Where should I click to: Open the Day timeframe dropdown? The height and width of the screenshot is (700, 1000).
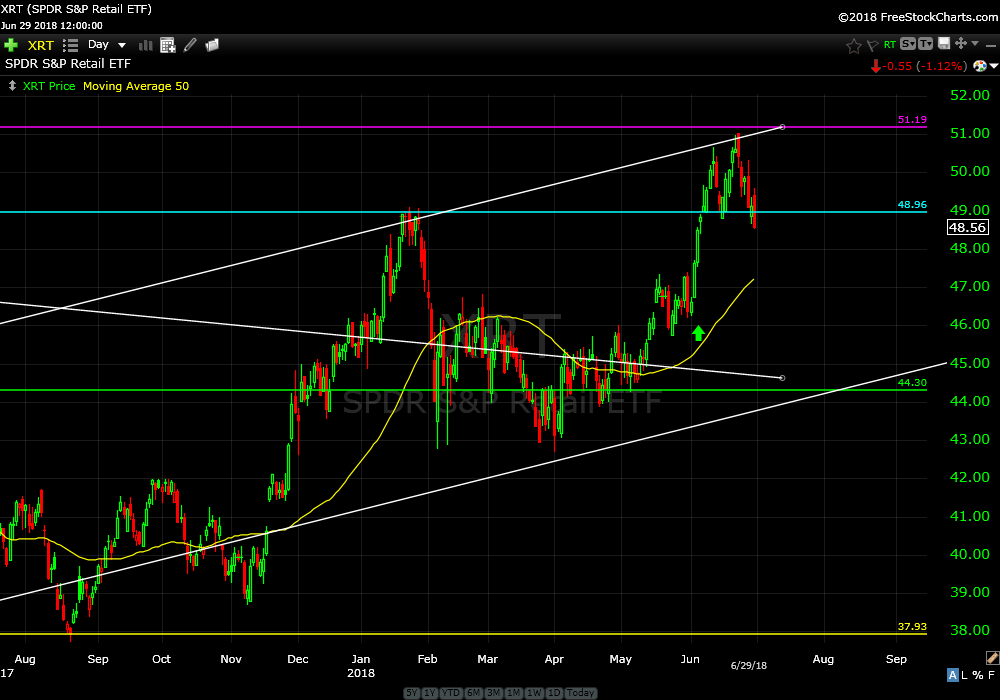[107, 45]
